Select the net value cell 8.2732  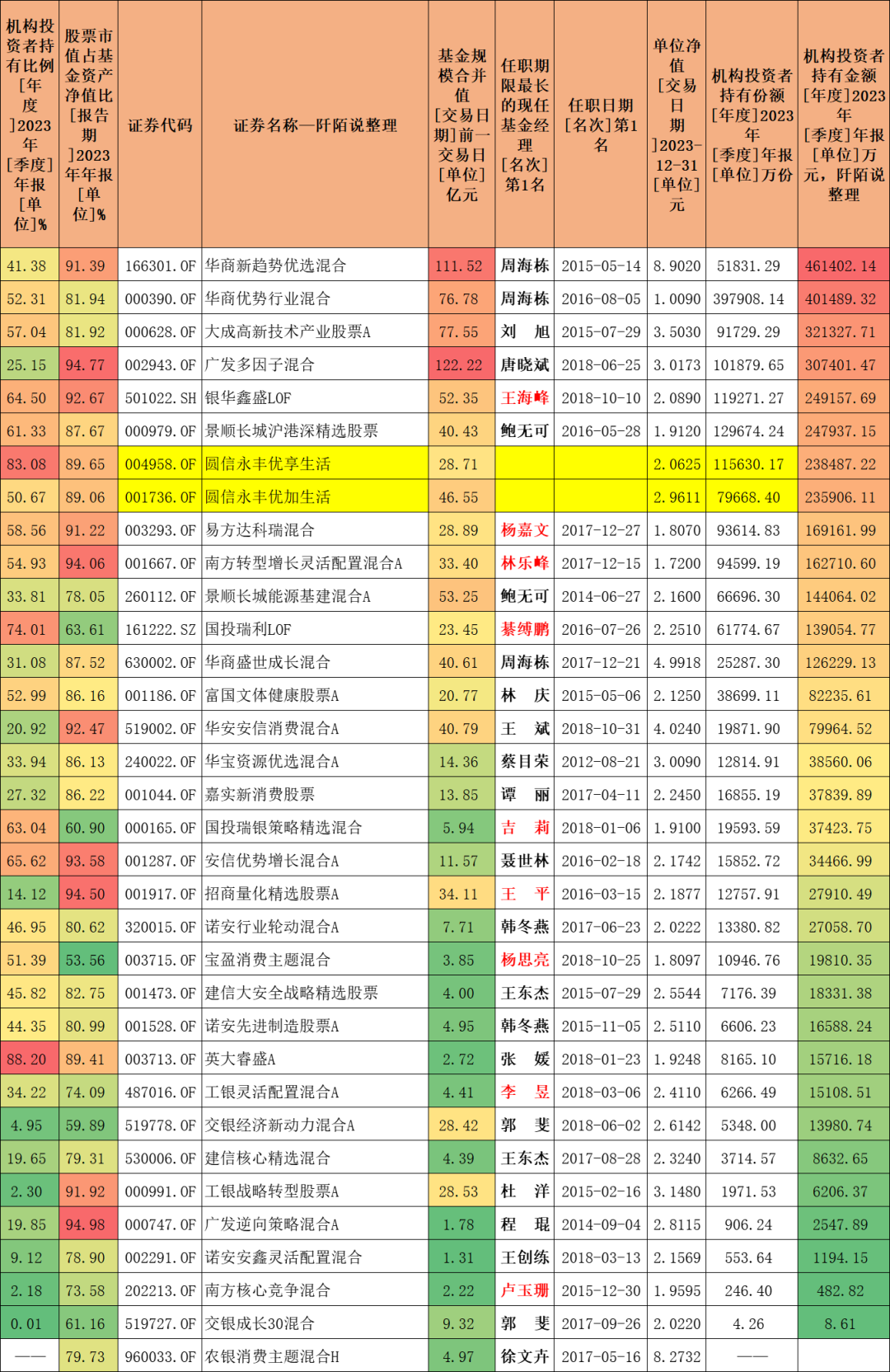677,1356
